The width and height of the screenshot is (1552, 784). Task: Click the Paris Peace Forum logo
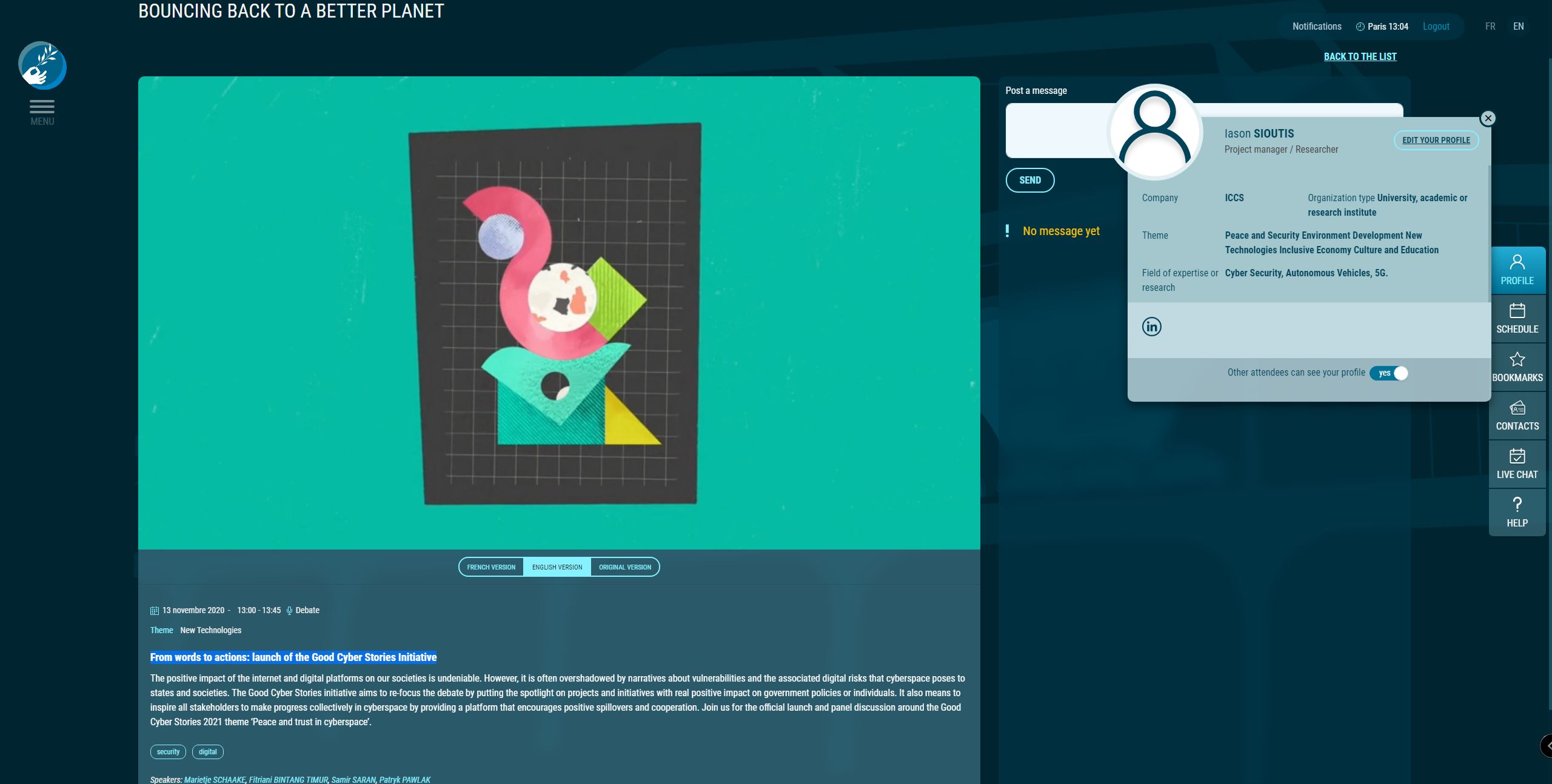point(42,65)
